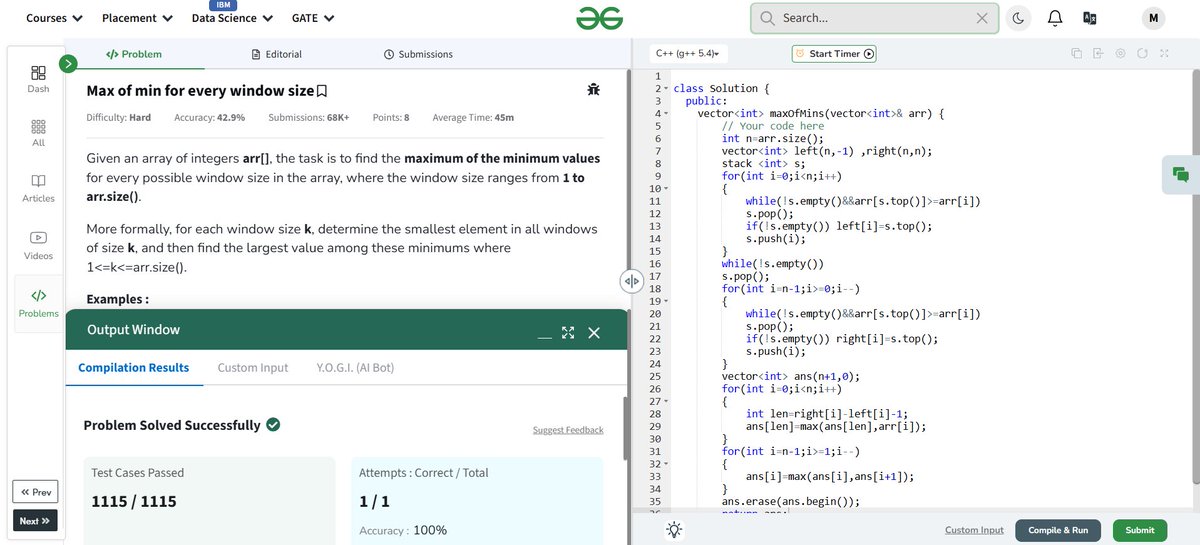Viewport: 1200px width, 545px height.
Task: Fold code at line 2
Action: point(666,89)
